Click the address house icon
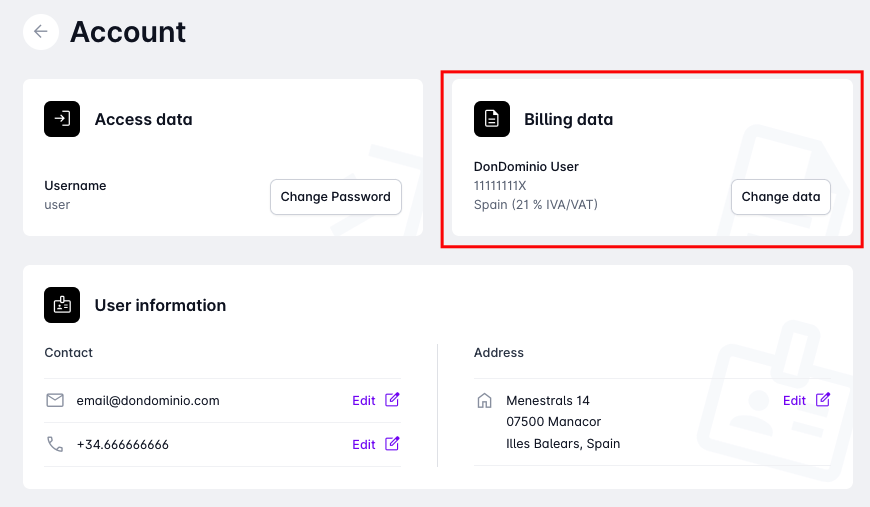 pos(485,401)
